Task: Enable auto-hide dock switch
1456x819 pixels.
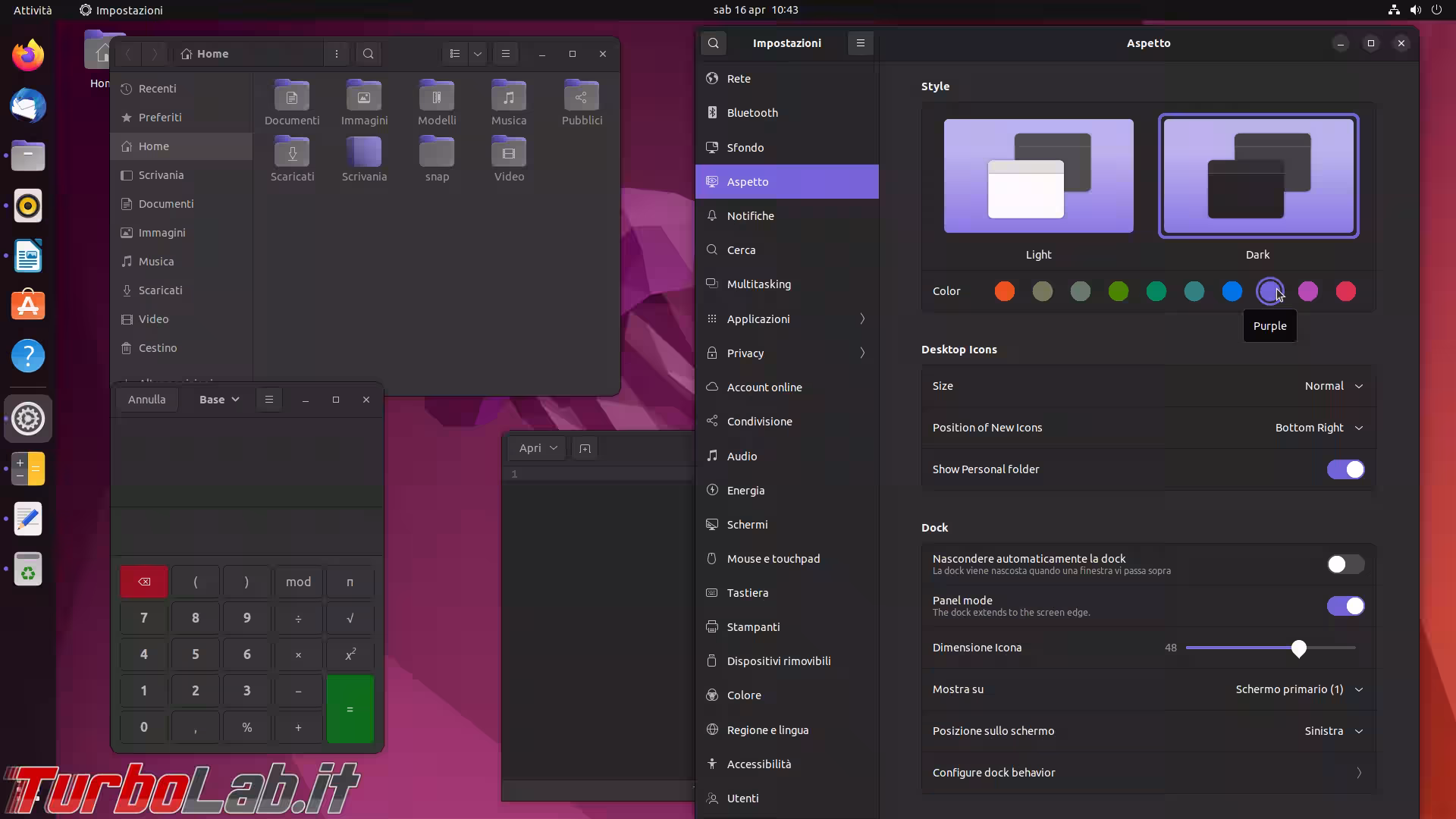Action: coord(1345,564)
